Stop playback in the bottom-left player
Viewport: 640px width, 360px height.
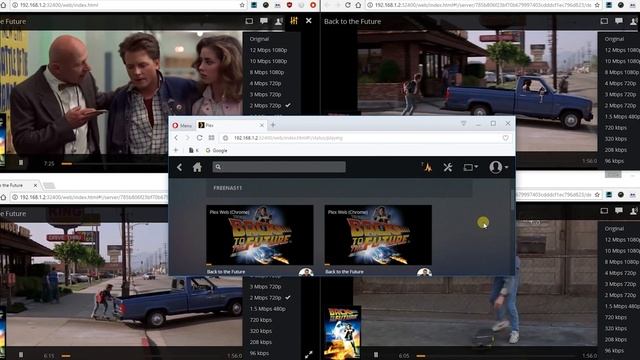pos(21,355)
